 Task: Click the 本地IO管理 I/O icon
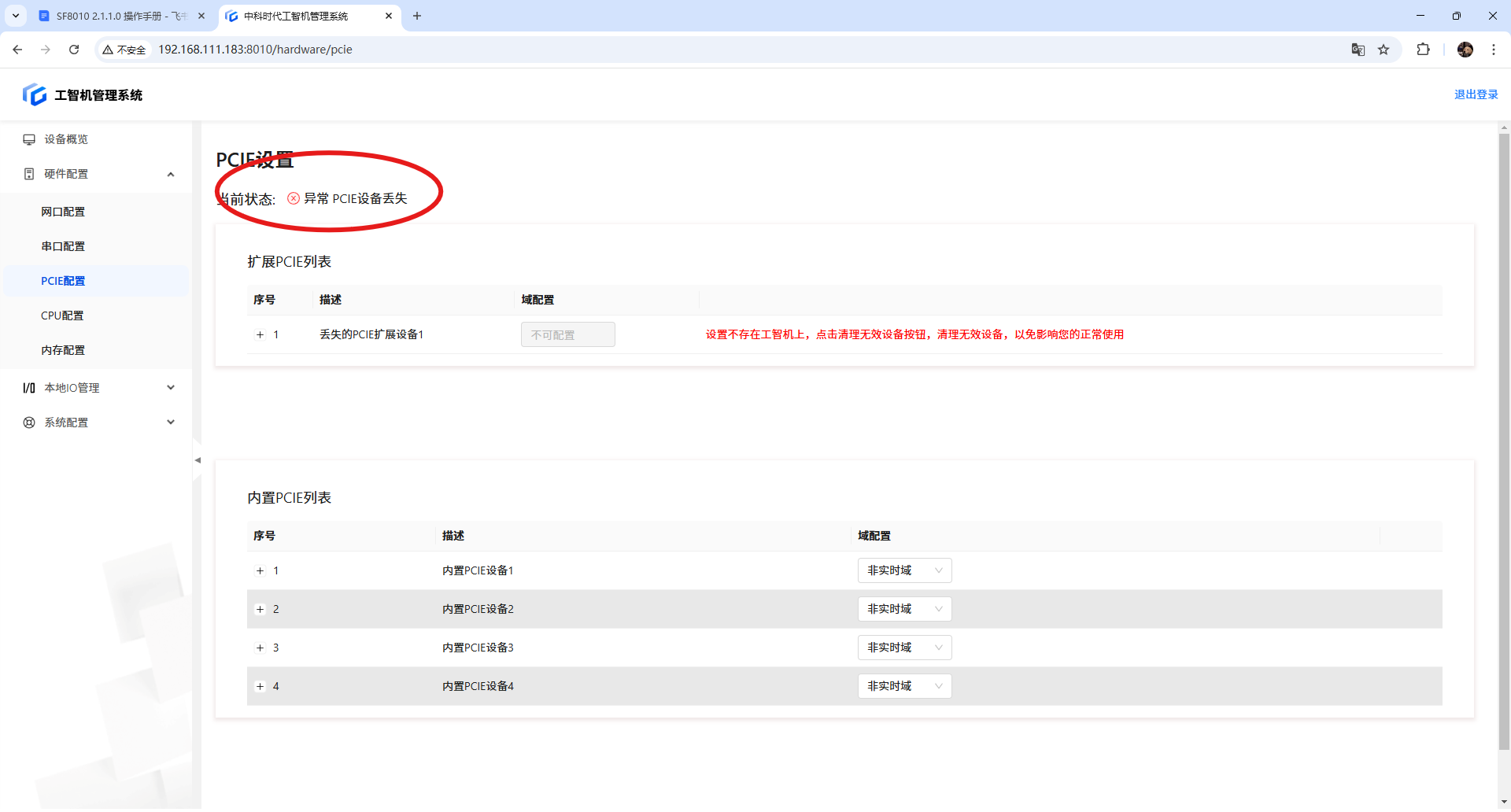pos(29,388)
